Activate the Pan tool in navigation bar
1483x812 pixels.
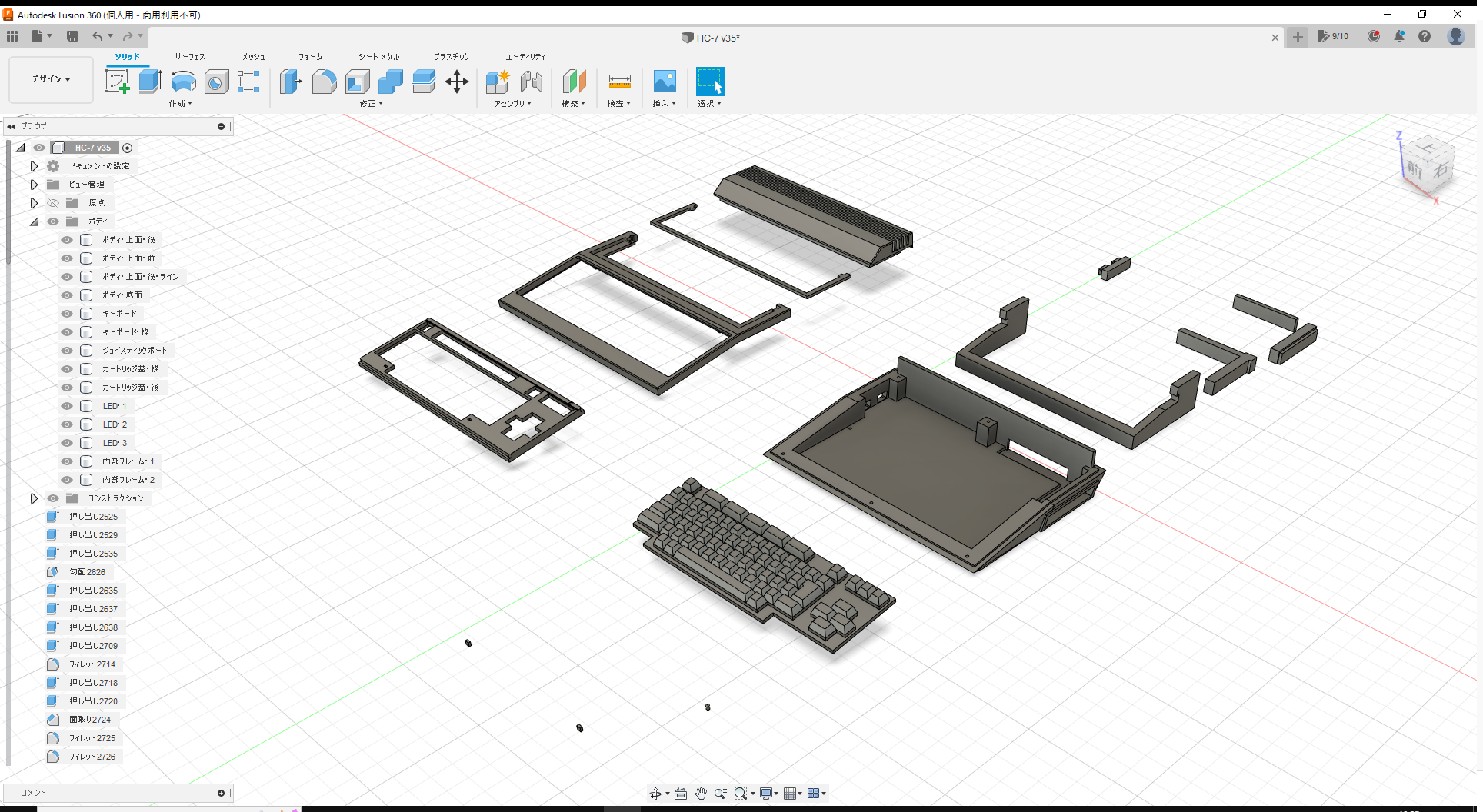pyautogui.click(x=701, y=793)
